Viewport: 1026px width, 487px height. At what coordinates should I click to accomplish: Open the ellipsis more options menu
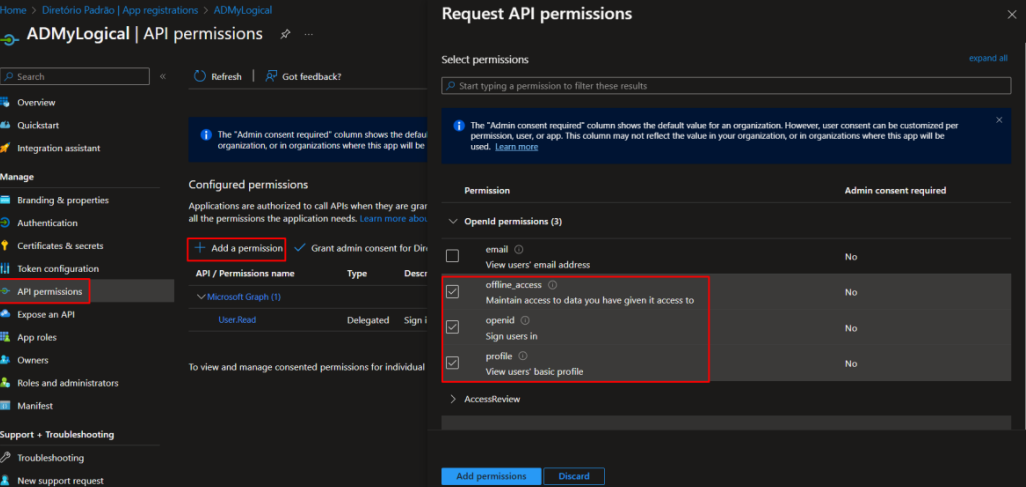[x=309, y=34]
